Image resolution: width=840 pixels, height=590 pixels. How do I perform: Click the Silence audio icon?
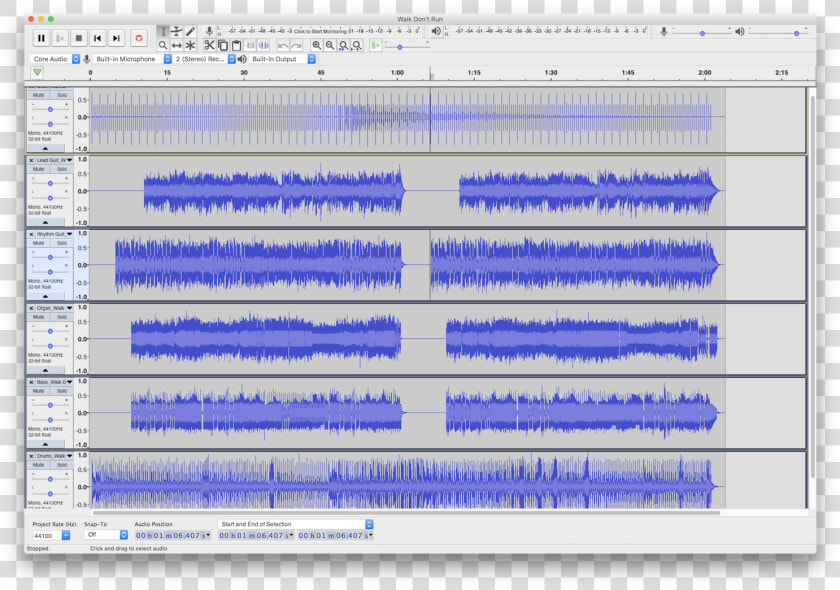point(264,46)
